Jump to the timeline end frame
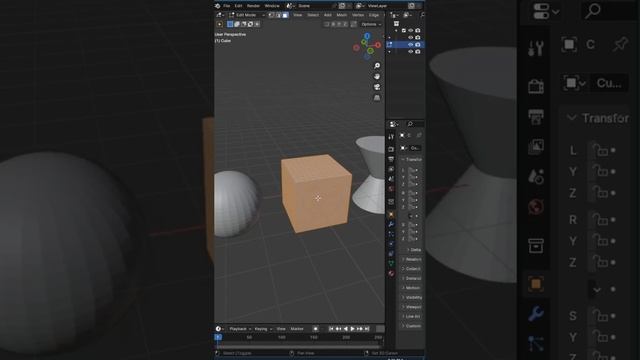 [367, 329]
